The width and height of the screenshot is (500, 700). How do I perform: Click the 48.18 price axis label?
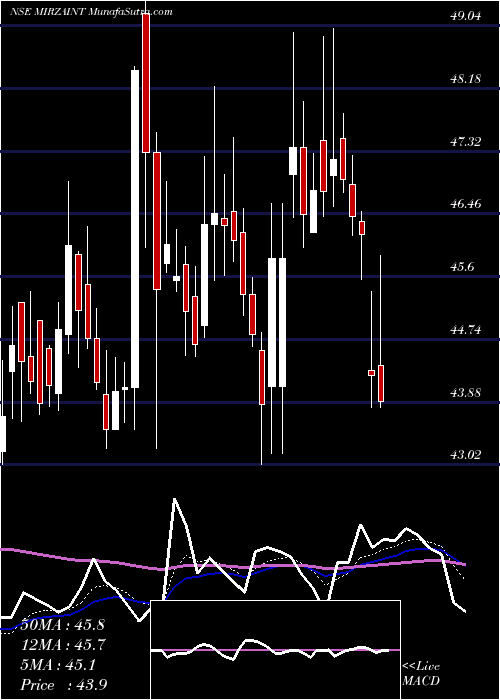coord(465,79)
